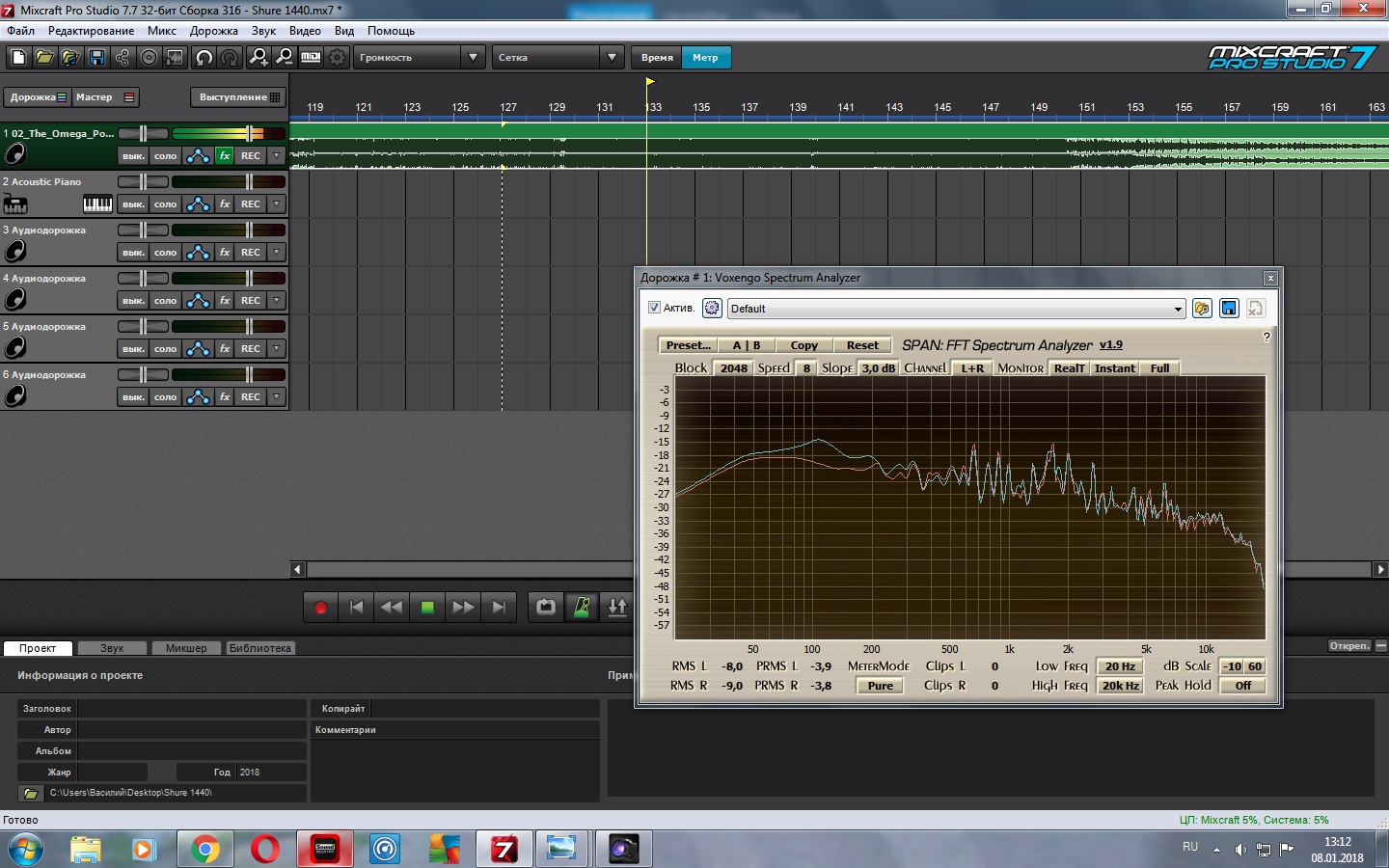Click the Save project disk icon

96,58
